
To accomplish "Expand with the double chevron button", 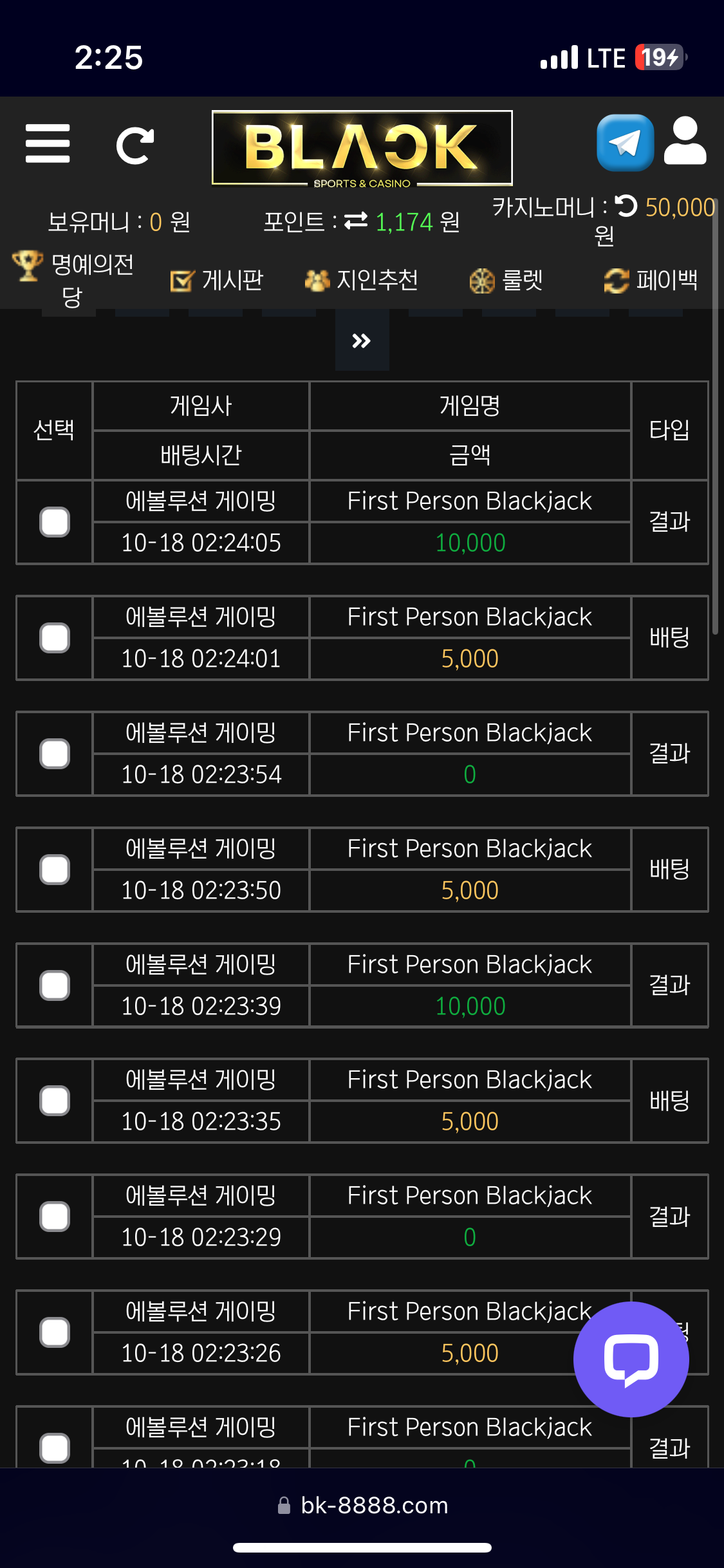I will 362,341.
